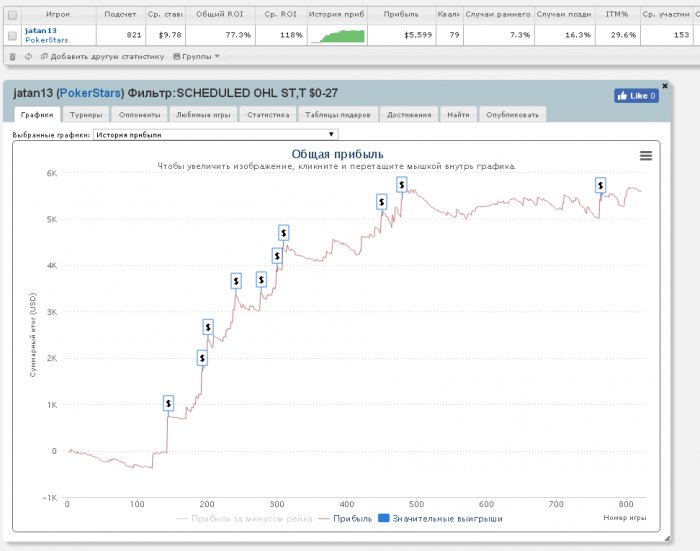Click the dollar marker at 1.9K level
Screen dimensions: 700x551
(x=202, y=358)
